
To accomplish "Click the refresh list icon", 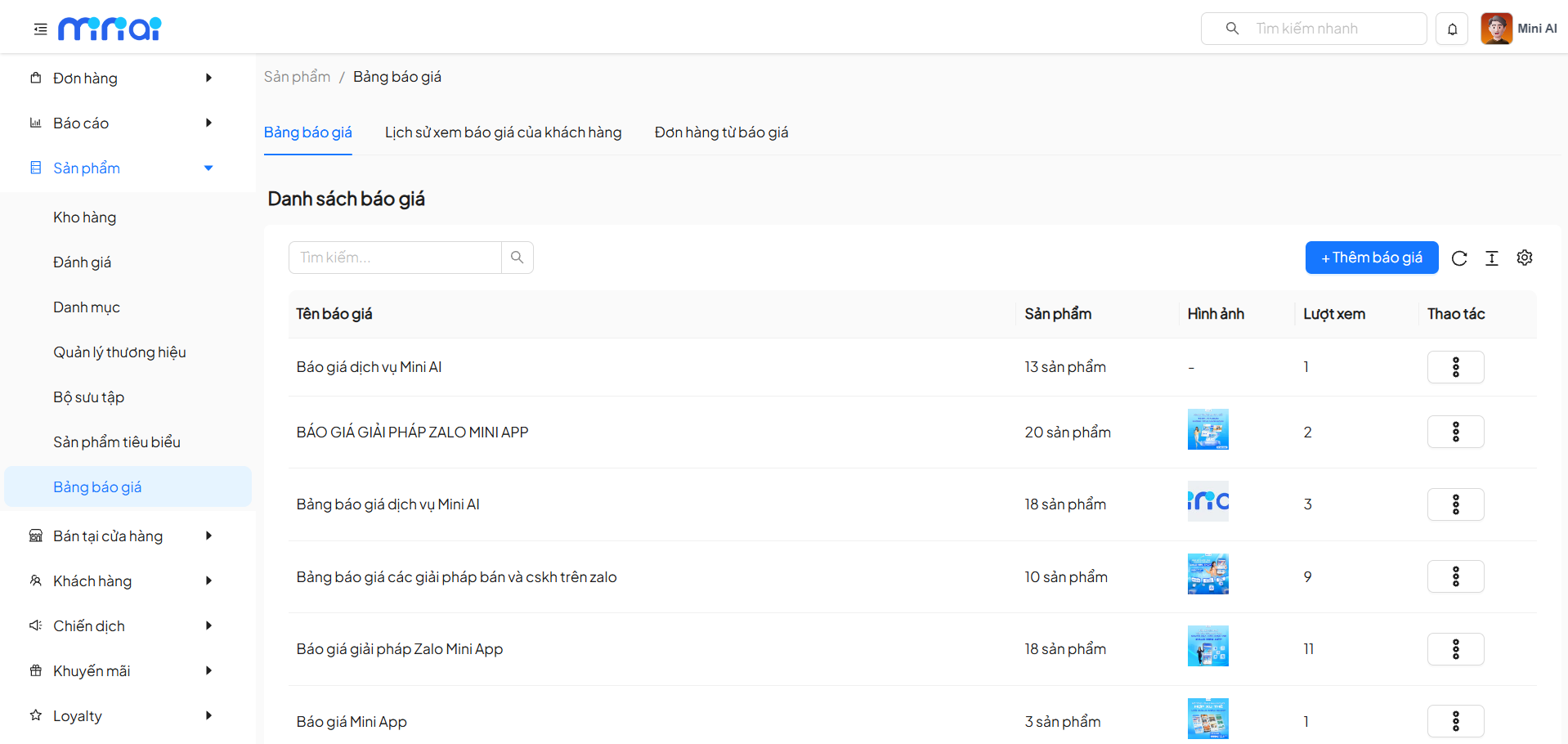I will tap(1459, 258).
